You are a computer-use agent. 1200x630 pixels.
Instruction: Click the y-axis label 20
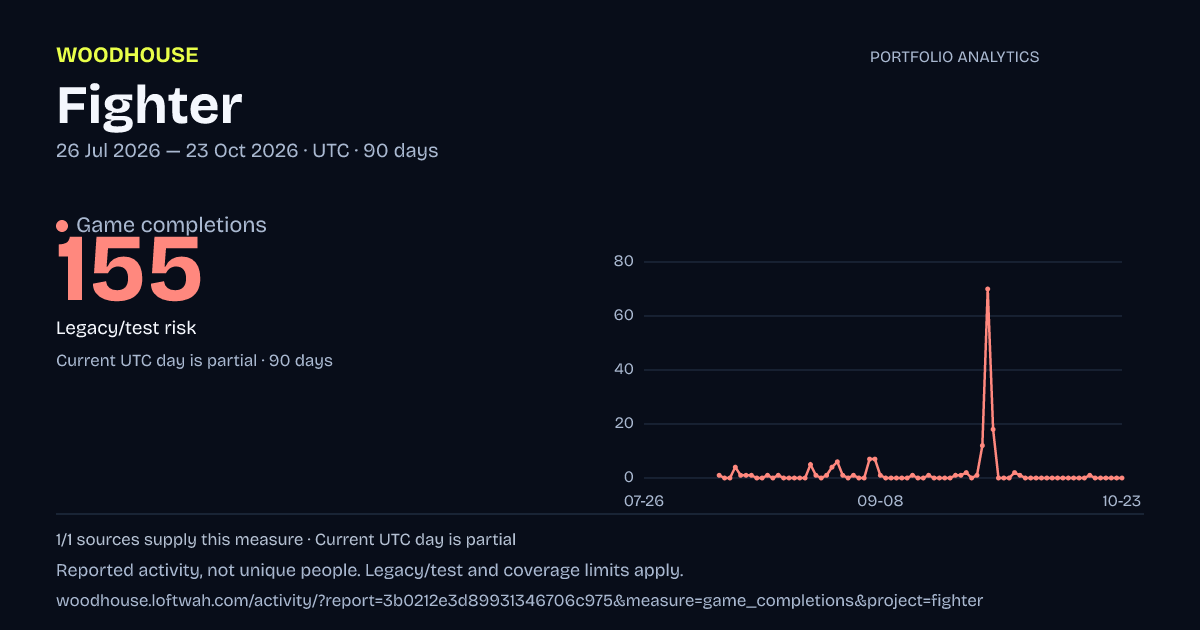pos(624,424)
